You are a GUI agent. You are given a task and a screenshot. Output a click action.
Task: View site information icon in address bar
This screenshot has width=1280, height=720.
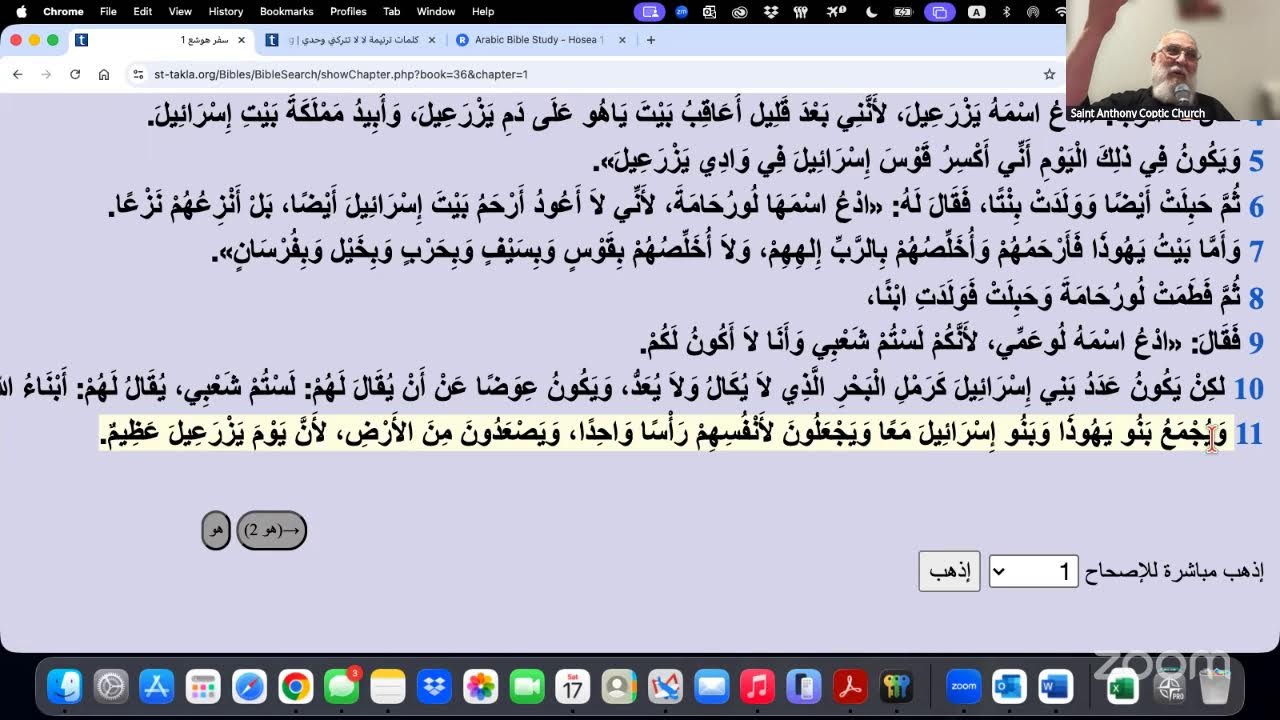[138, 74]
